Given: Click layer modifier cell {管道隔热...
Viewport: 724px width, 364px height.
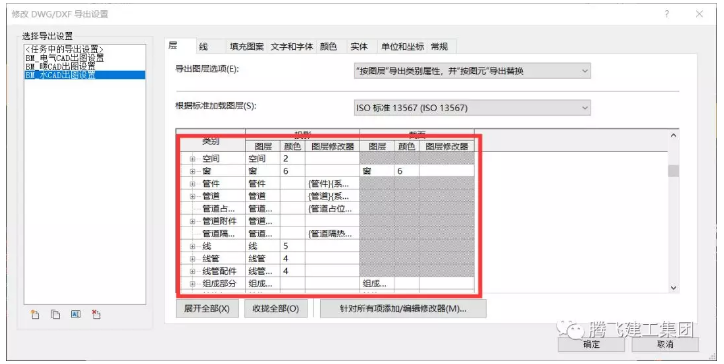Looking at the screenshot, I should (332, 233).
